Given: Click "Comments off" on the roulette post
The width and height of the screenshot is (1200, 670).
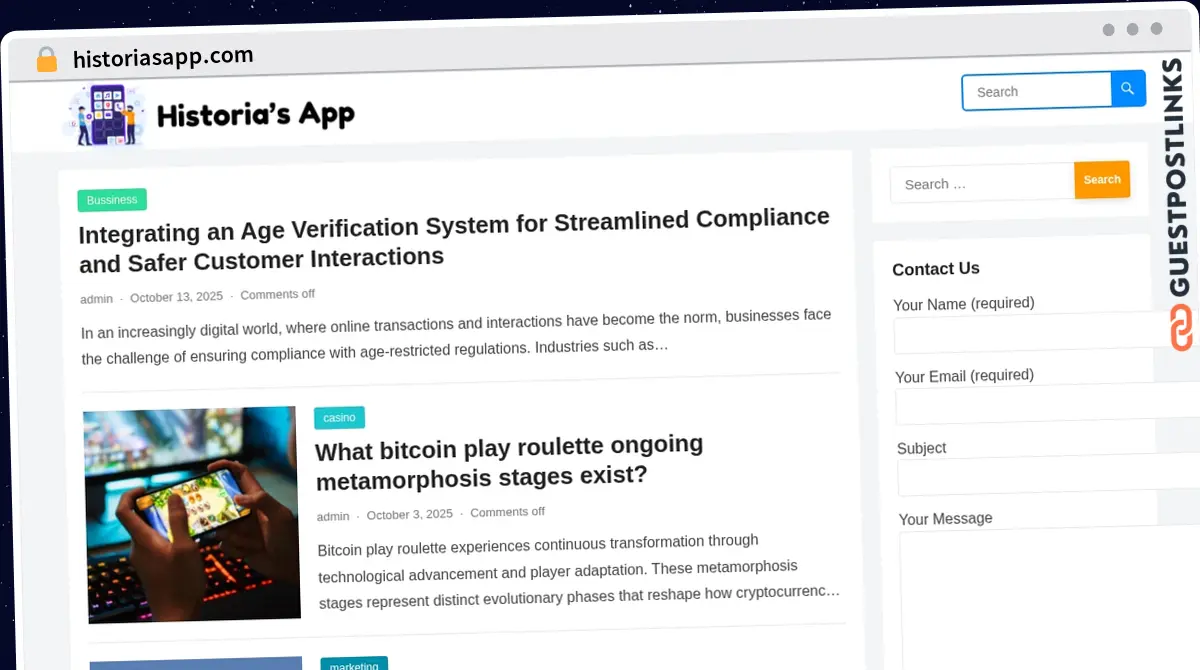Looking at the screenshot, I should 507,511.
